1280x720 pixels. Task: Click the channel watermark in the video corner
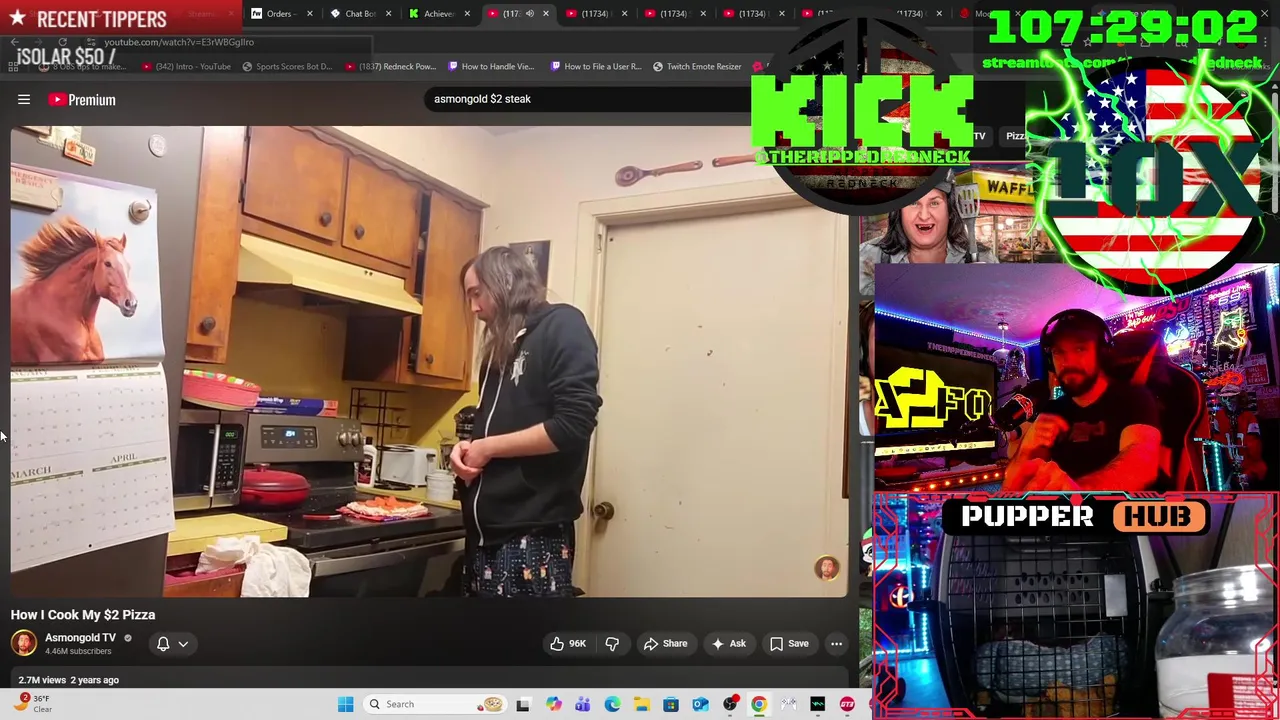[826, 569]
